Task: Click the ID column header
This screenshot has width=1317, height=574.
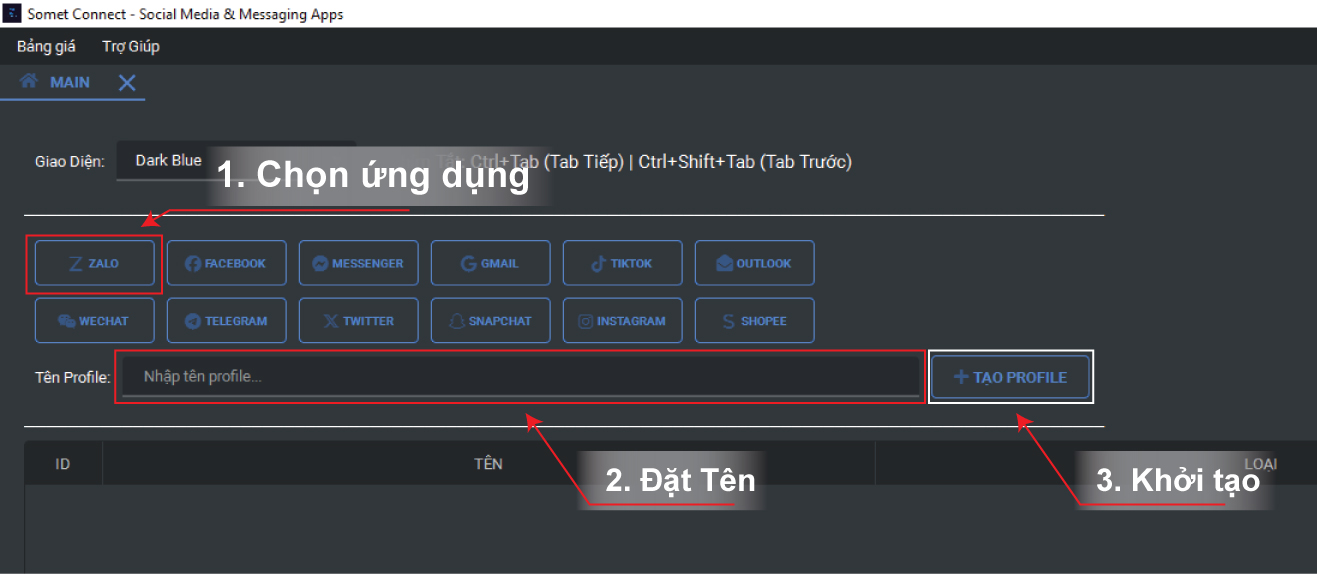Action: coord(63,464)
